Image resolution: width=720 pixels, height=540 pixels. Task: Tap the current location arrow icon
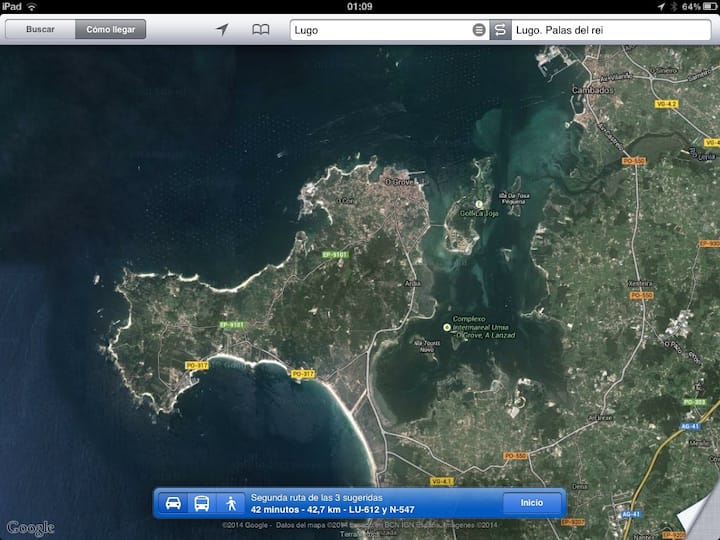tap(222, 30)
